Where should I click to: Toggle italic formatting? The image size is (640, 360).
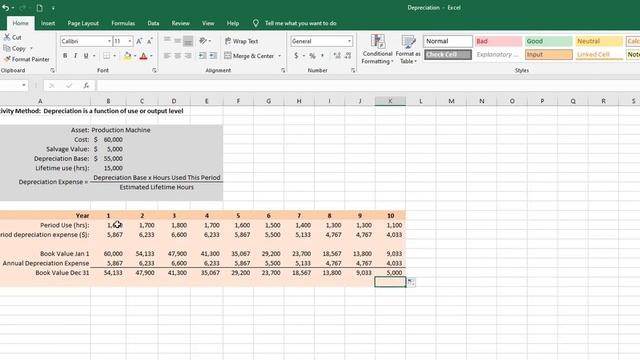(76, 56)
